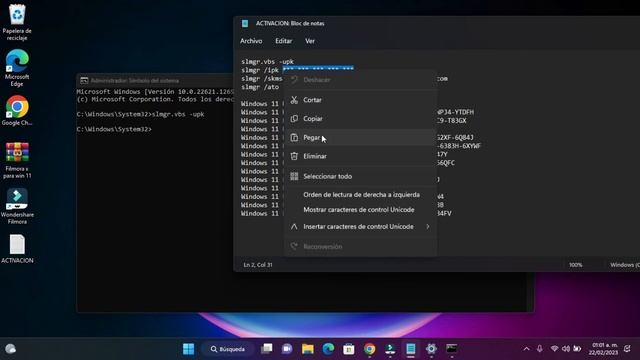Click the Cortar scissors icon in context menu
Image resolution: width=640 pixels, height=360 pixels.
294,100
